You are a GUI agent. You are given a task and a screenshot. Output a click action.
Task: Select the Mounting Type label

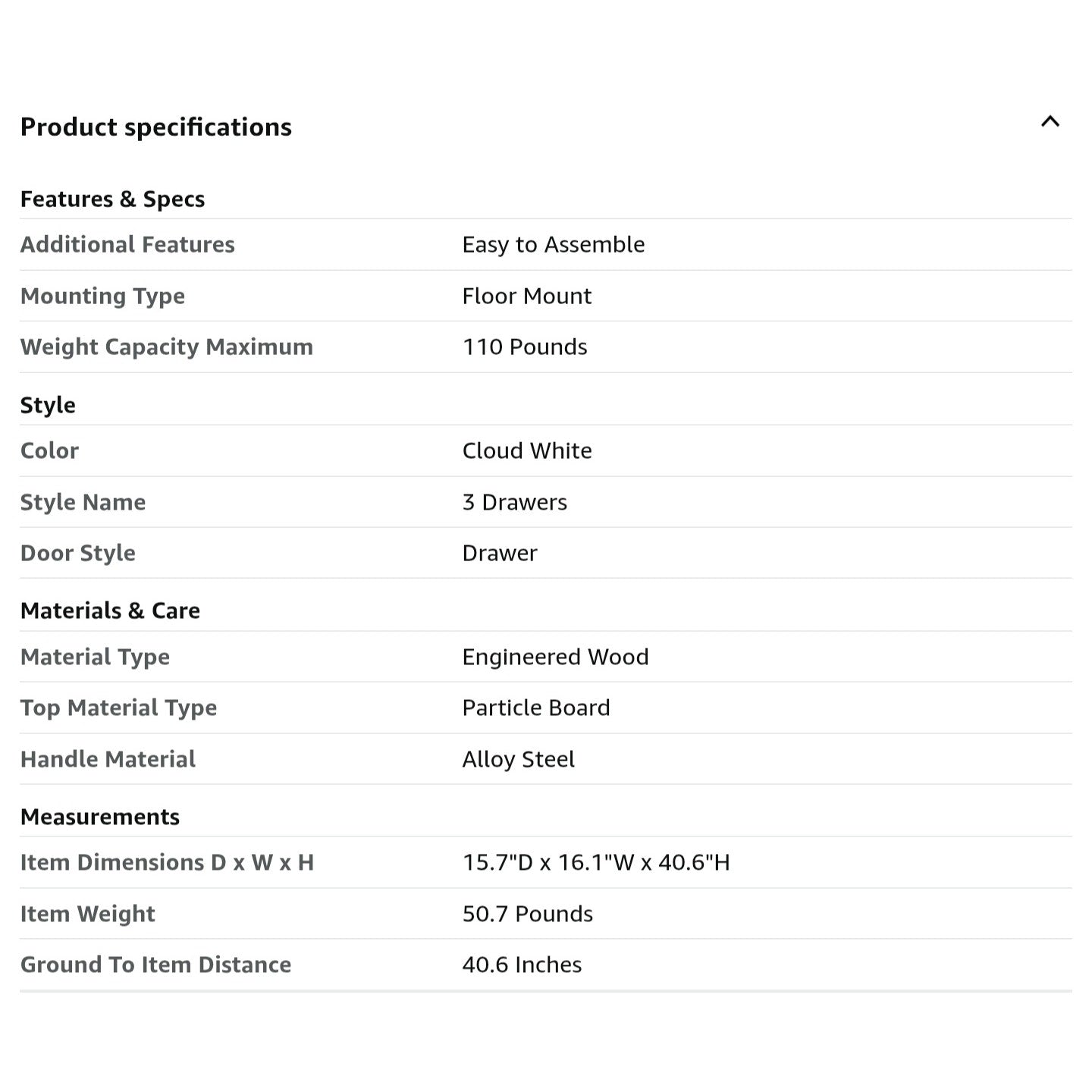click(102, 296)
